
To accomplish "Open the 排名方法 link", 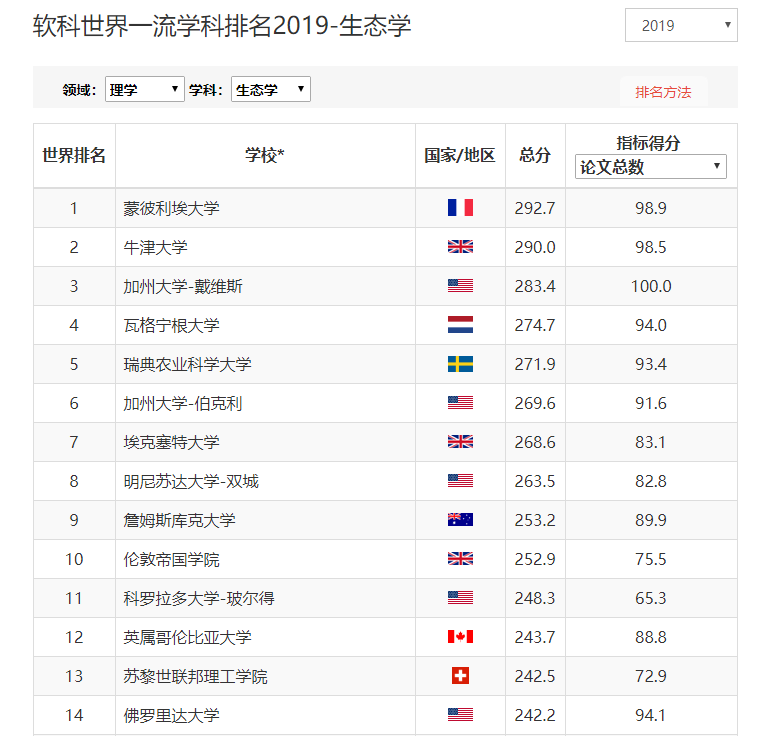I will [663, 92].
